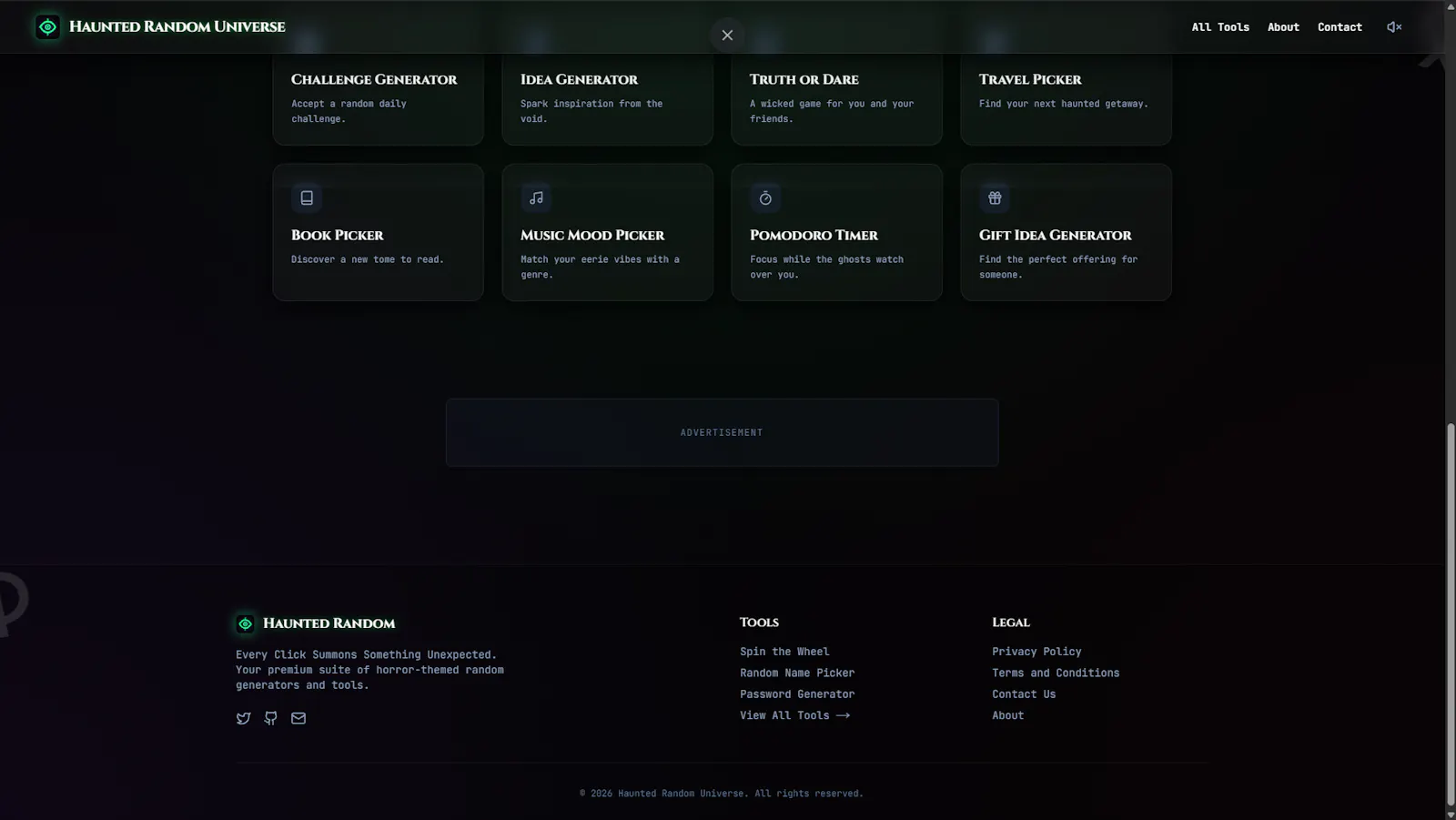Click the page vertical scrollbar thumb

[1451, 614]
